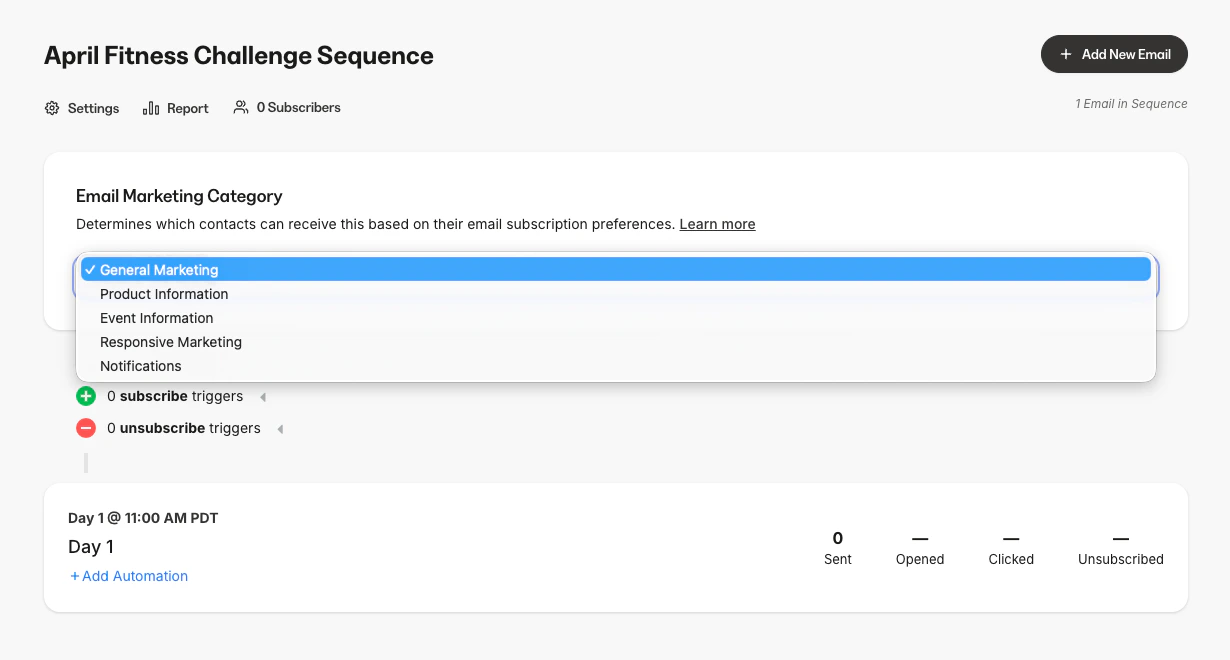Open the 0 Subscribers view
1230x660 pixels.
click(x=297, y=106)
